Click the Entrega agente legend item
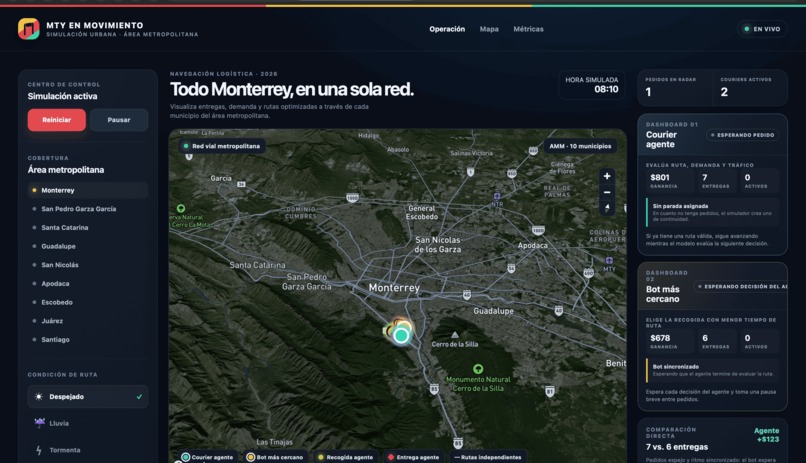 pyautogui.click(x=413, y=457)
